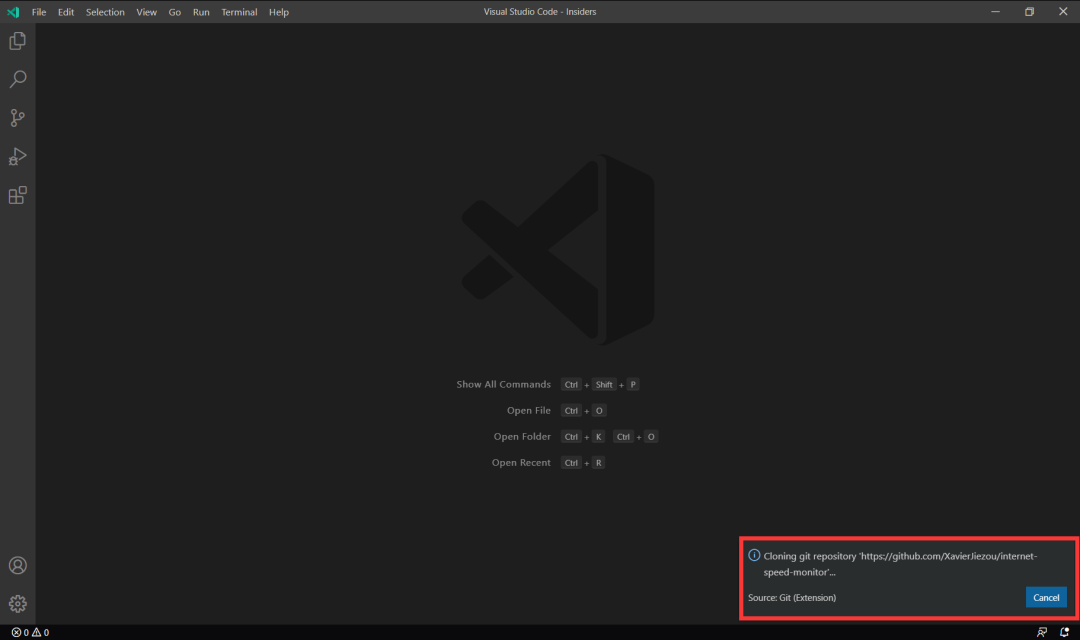Open the Help menu

pos(279,12)
